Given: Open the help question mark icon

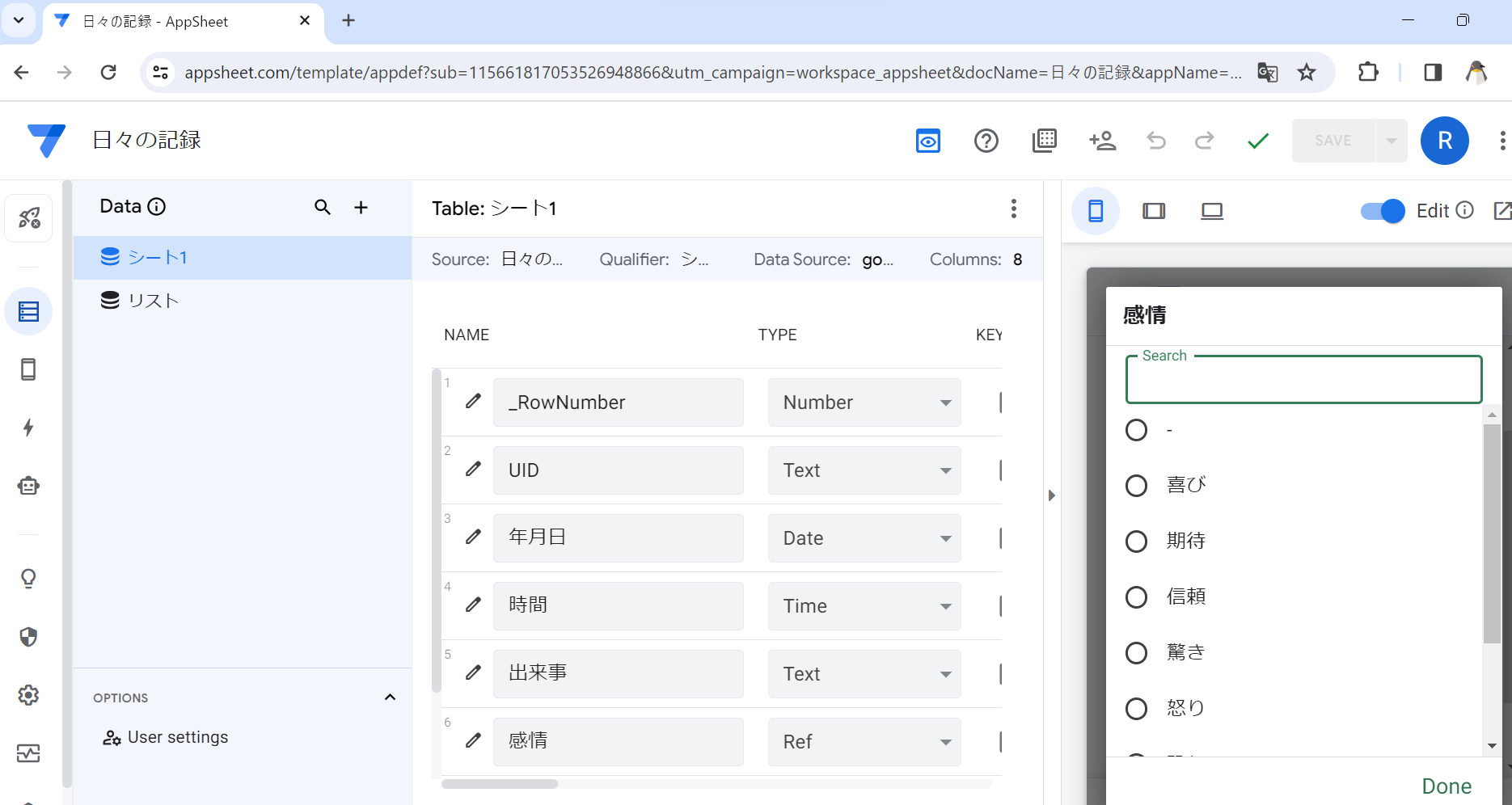Looking at the screenshot, I should click(x=986, y=141).
